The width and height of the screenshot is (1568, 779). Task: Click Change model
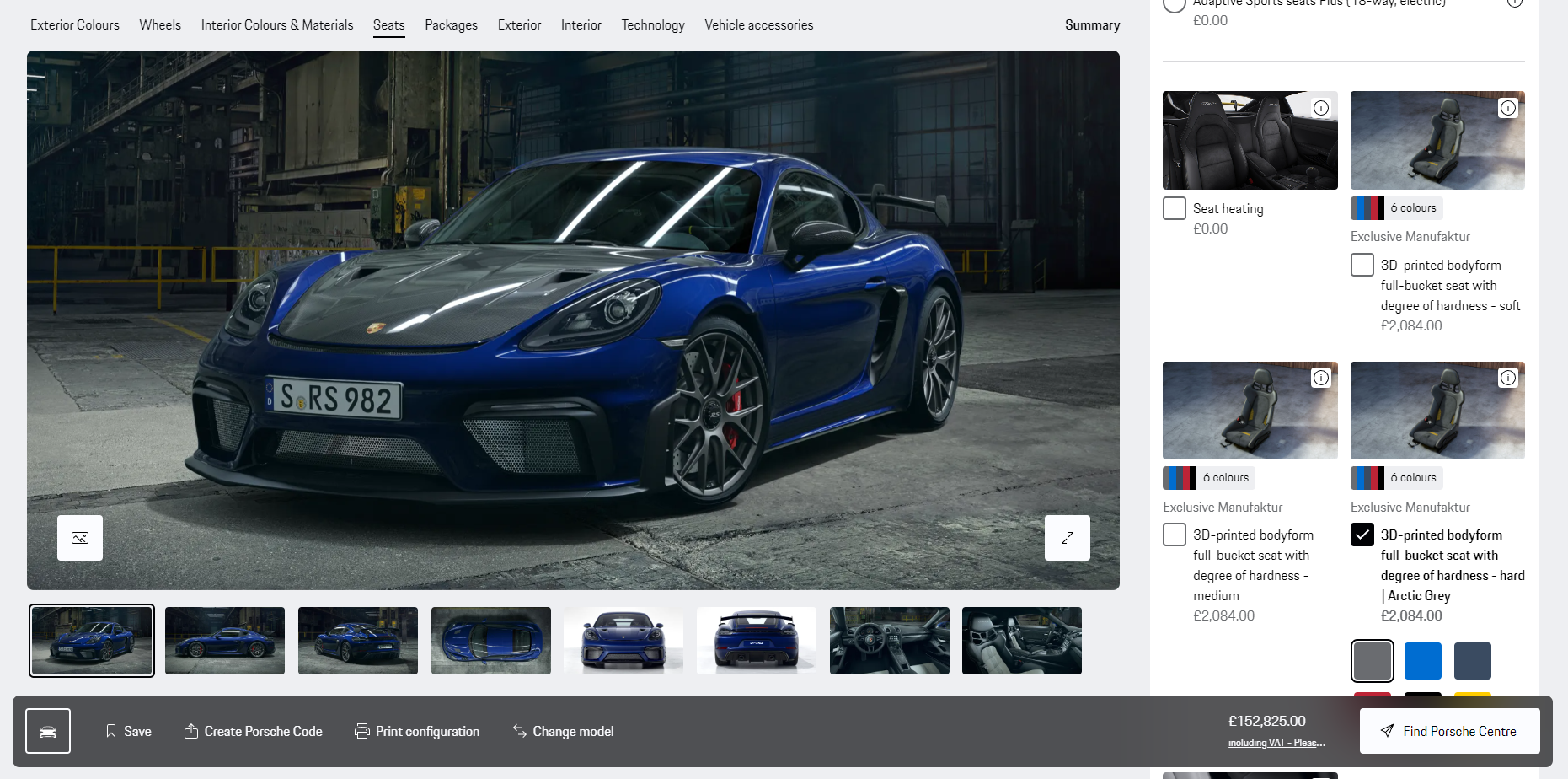563,731
